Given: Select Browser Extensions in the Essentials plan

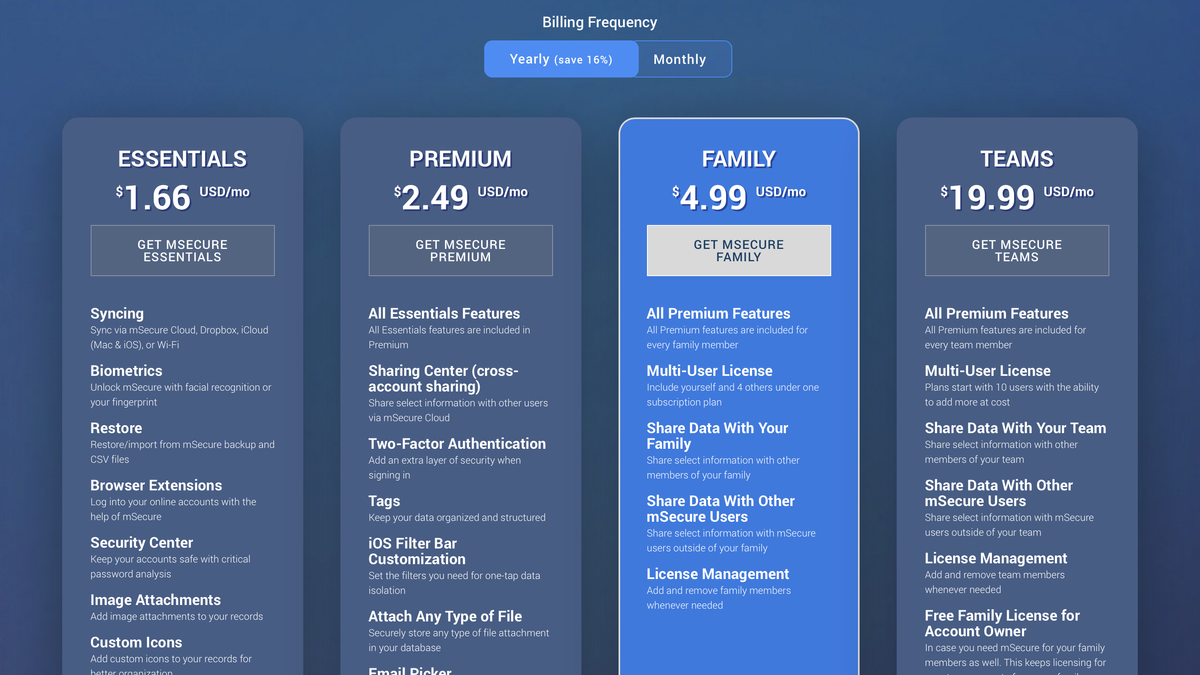Looking at the screenshot, I should click(156, 485).
